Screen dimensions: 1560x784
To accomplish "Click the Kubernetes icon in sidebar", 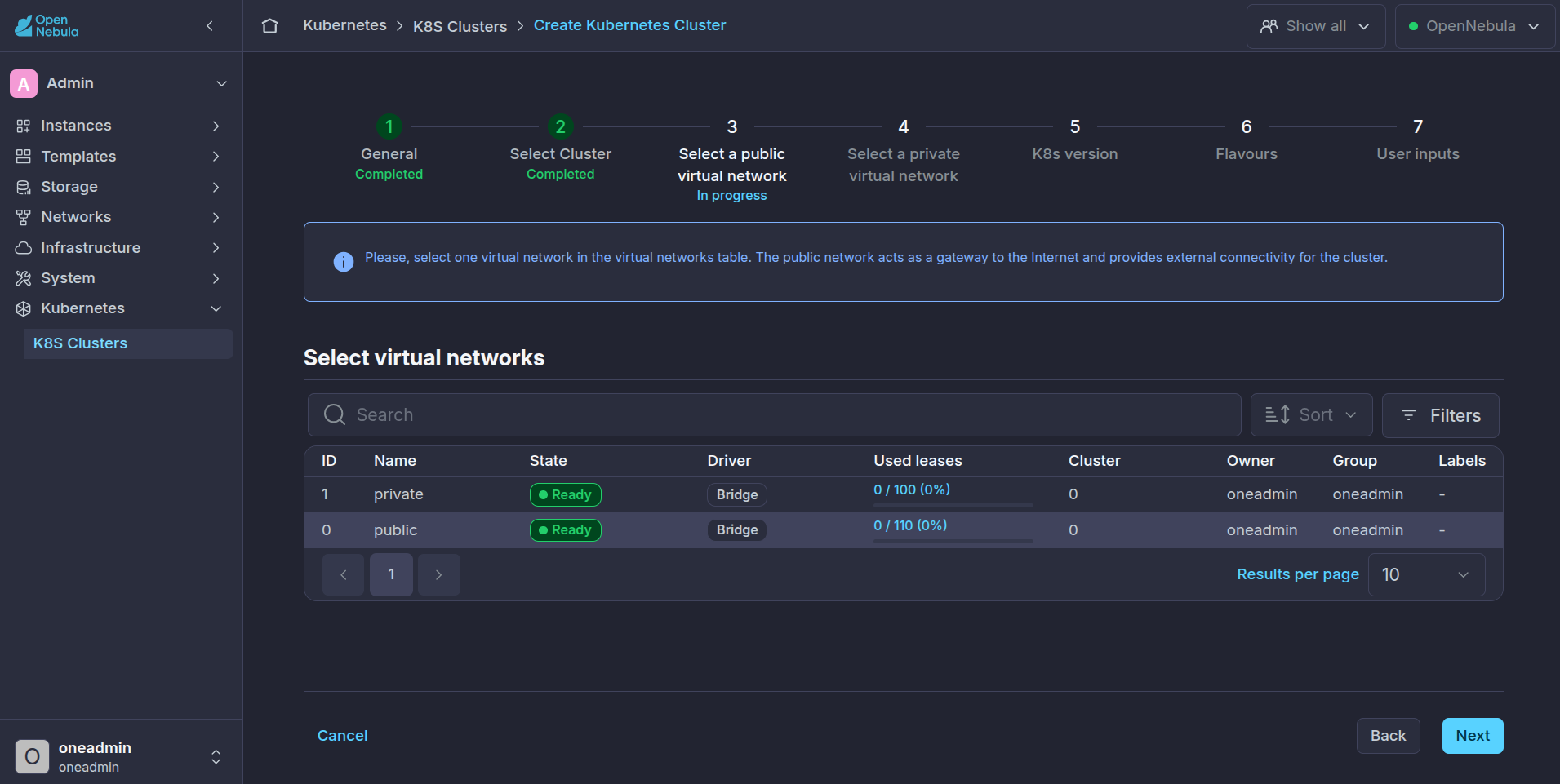I will (24, 308).
